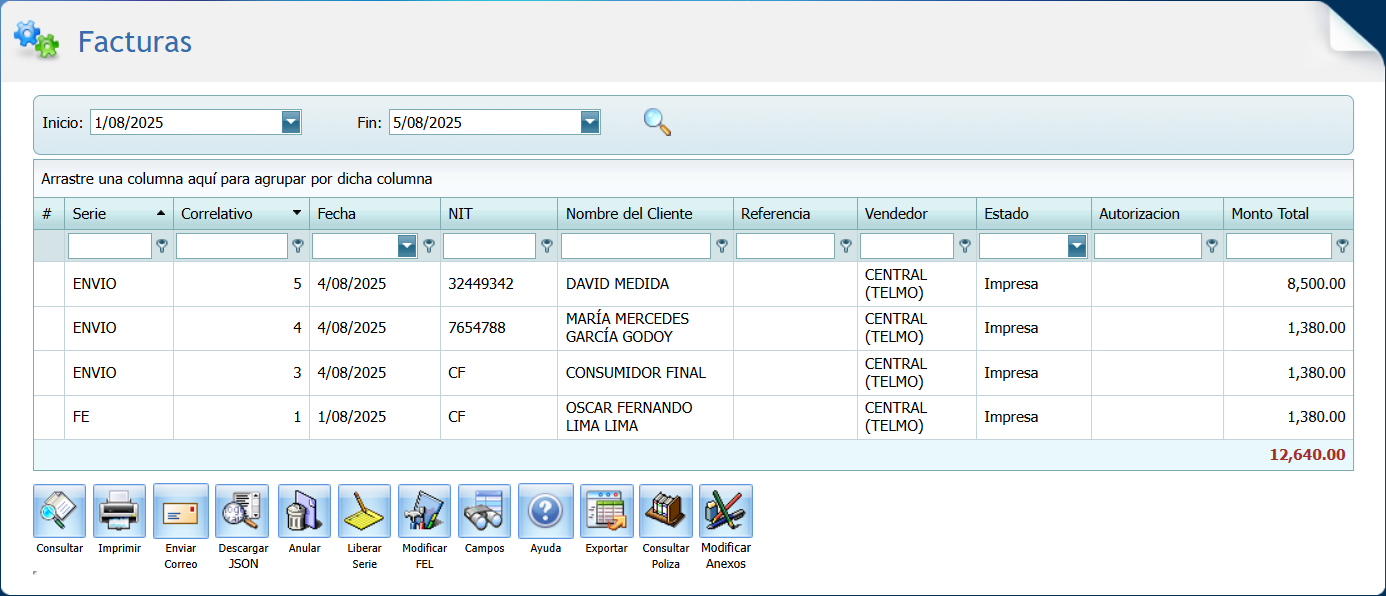Viewport: 1386px width, 596px height.
Task: Click the Imprimir printer icon
Action: coord(119,511)
